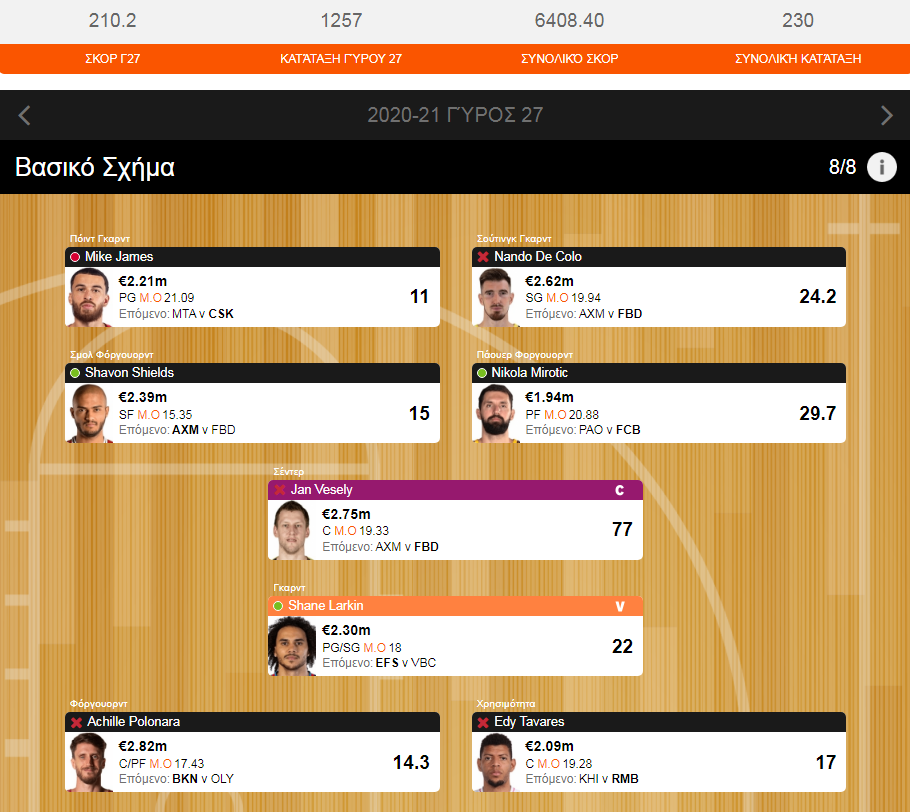The width and height of the screenshot is (910, 812).
Task: Click captain C badge on Jan Vesely
Action: coord(619,490)
